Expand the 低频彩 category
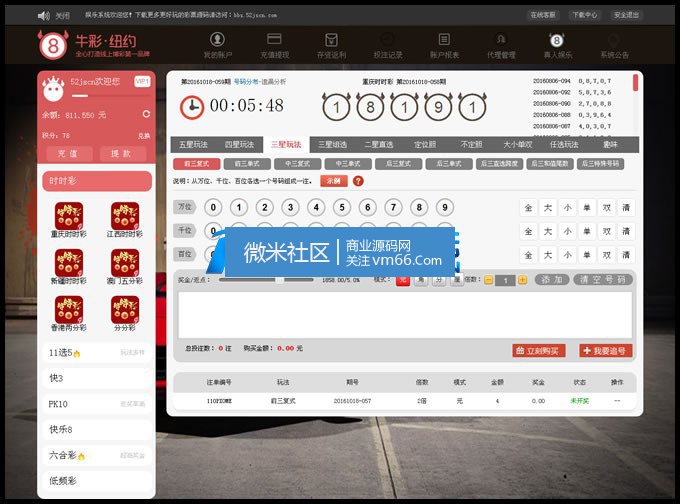Viewport: 680px width, 504px height. click(97, 481)
